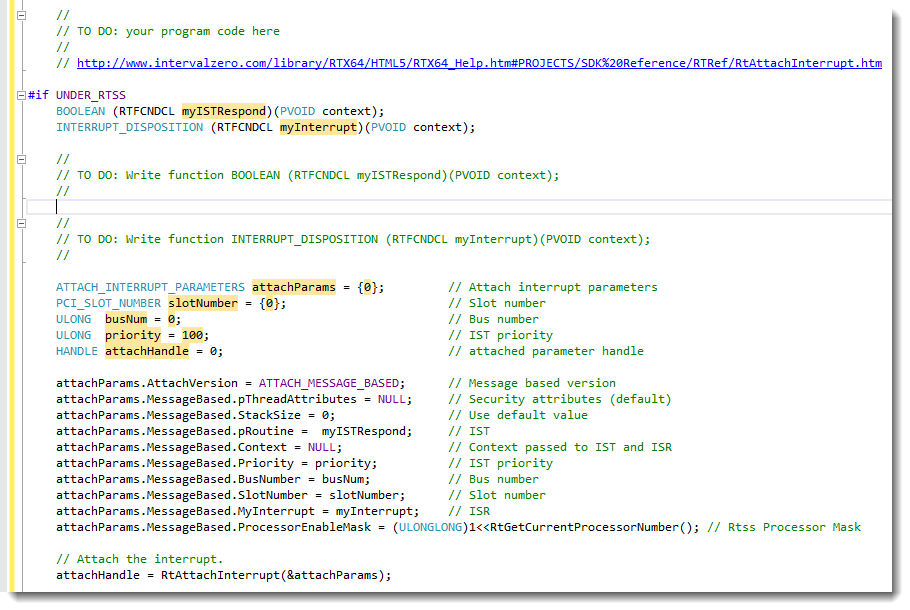
Task: Collapse the "your program code here" comment block
Action: click(21, 15)
